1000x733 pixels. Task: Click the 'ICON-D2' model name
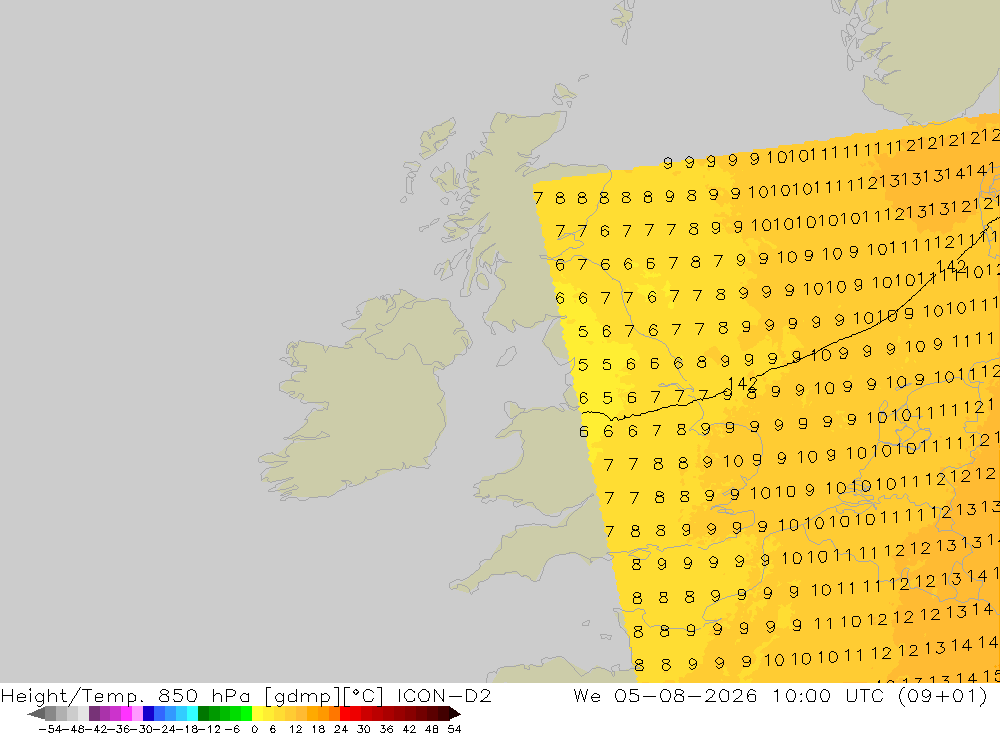coord(444,695)
